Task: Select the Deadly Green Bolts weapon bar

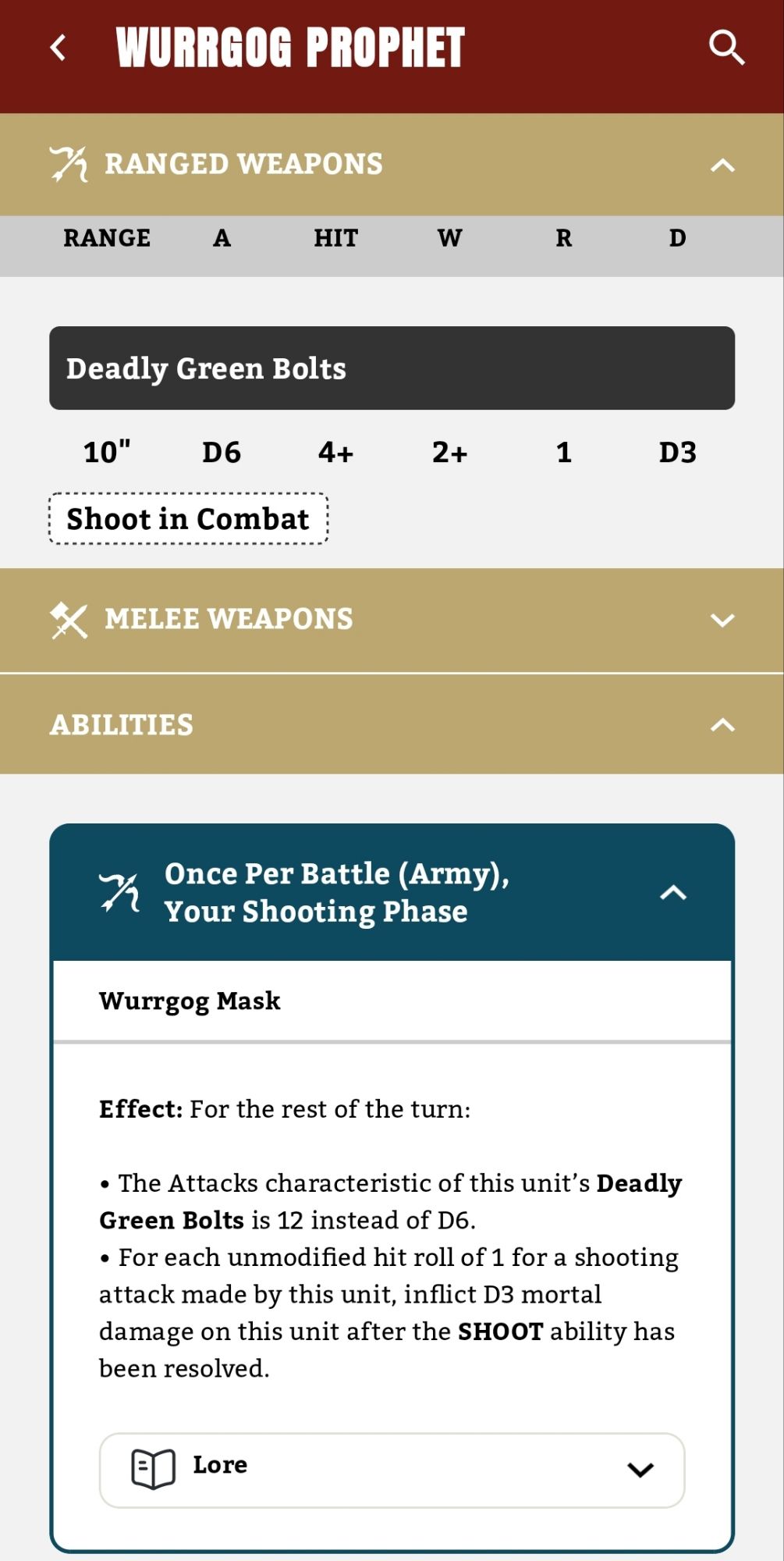Action: point(392,368)
